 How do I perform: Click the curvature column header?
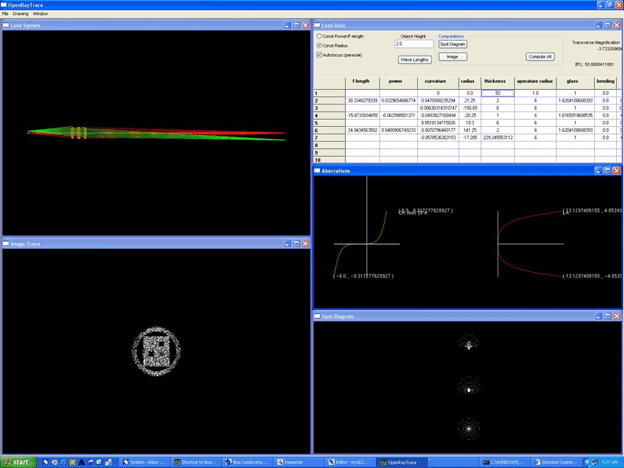(438, 83)
